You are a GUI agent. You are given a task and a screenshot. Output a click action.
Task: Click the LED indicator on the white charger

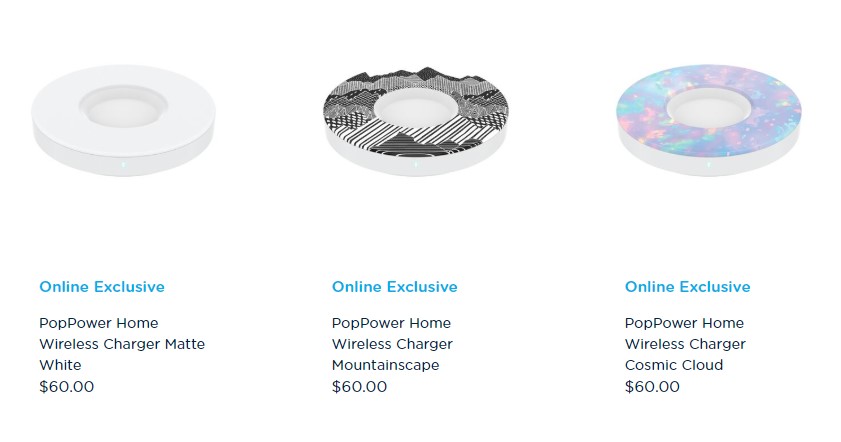tap(122, 165)
